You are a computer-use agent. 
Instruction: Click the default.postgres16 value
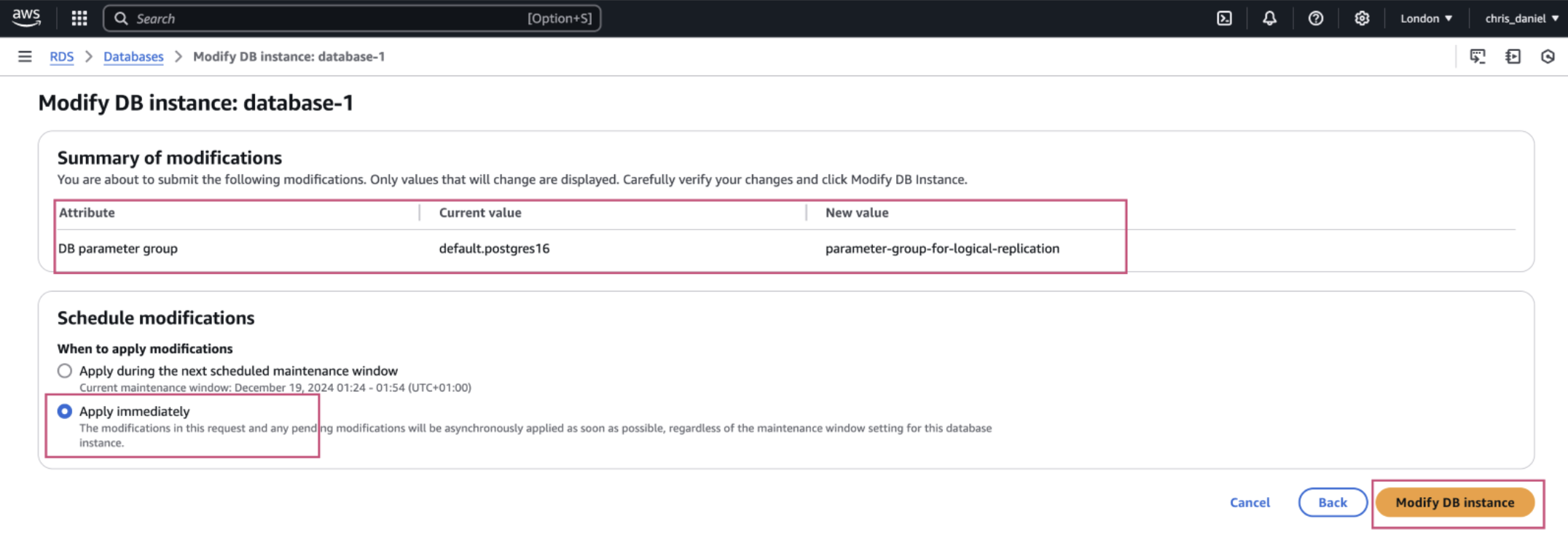tap(494, 249)
